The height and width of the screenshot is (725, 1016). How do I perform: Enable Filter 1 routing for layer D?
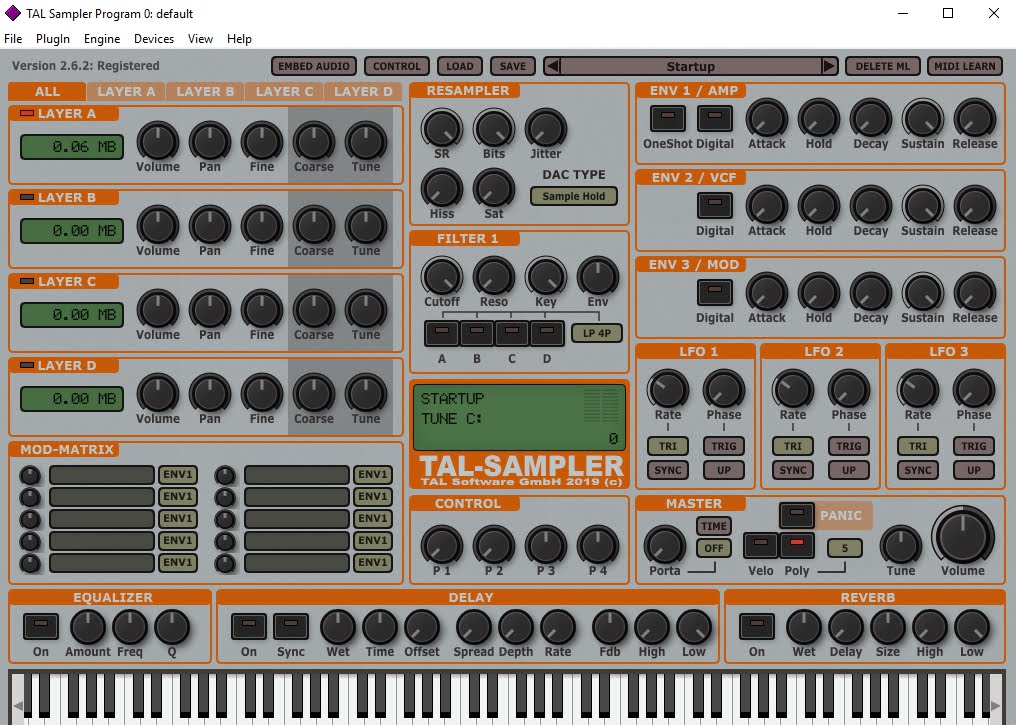pos(547,333)
